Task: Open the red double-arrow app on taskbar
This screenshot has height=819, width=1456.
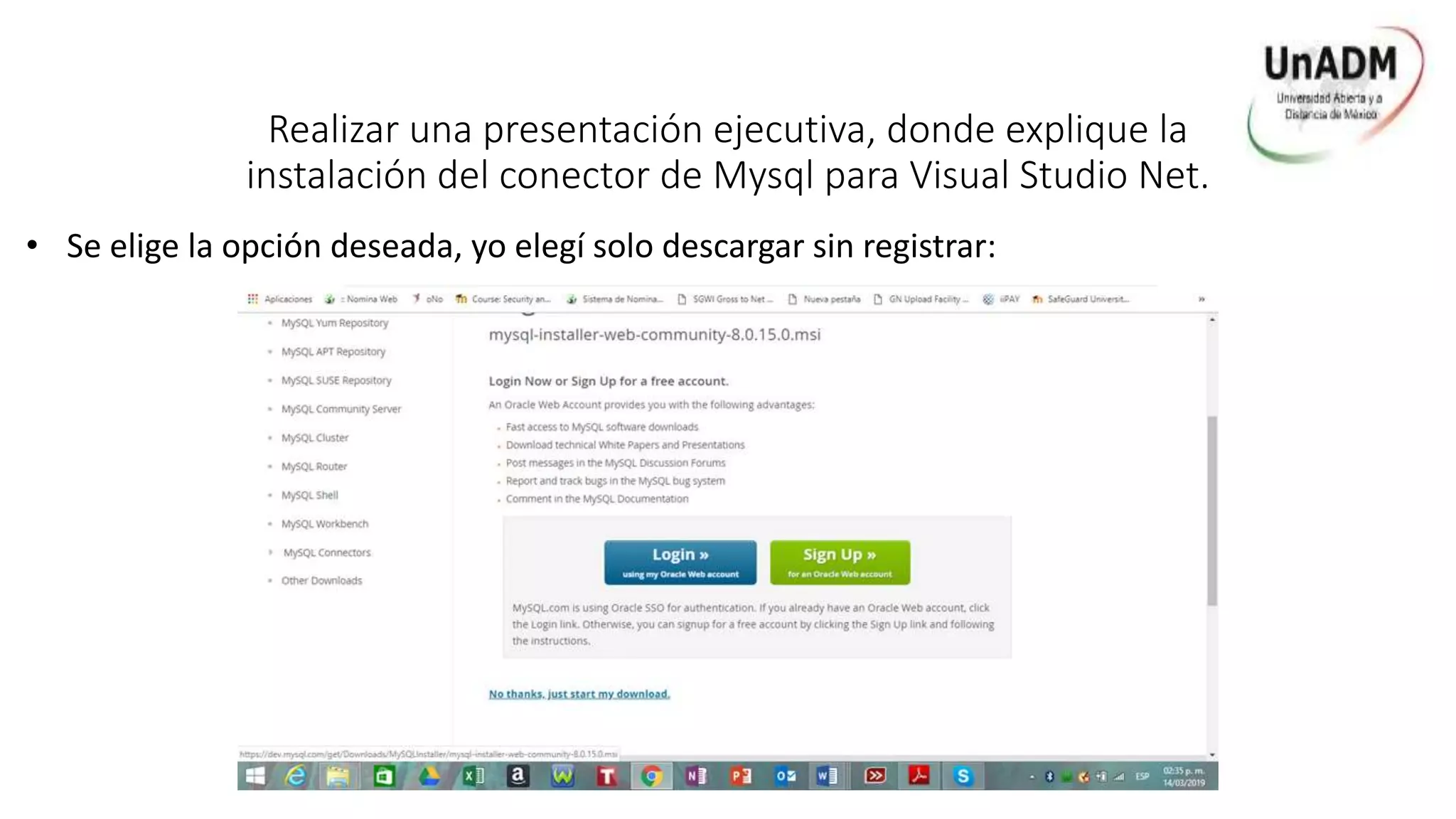Action: [x=874, y=776]
